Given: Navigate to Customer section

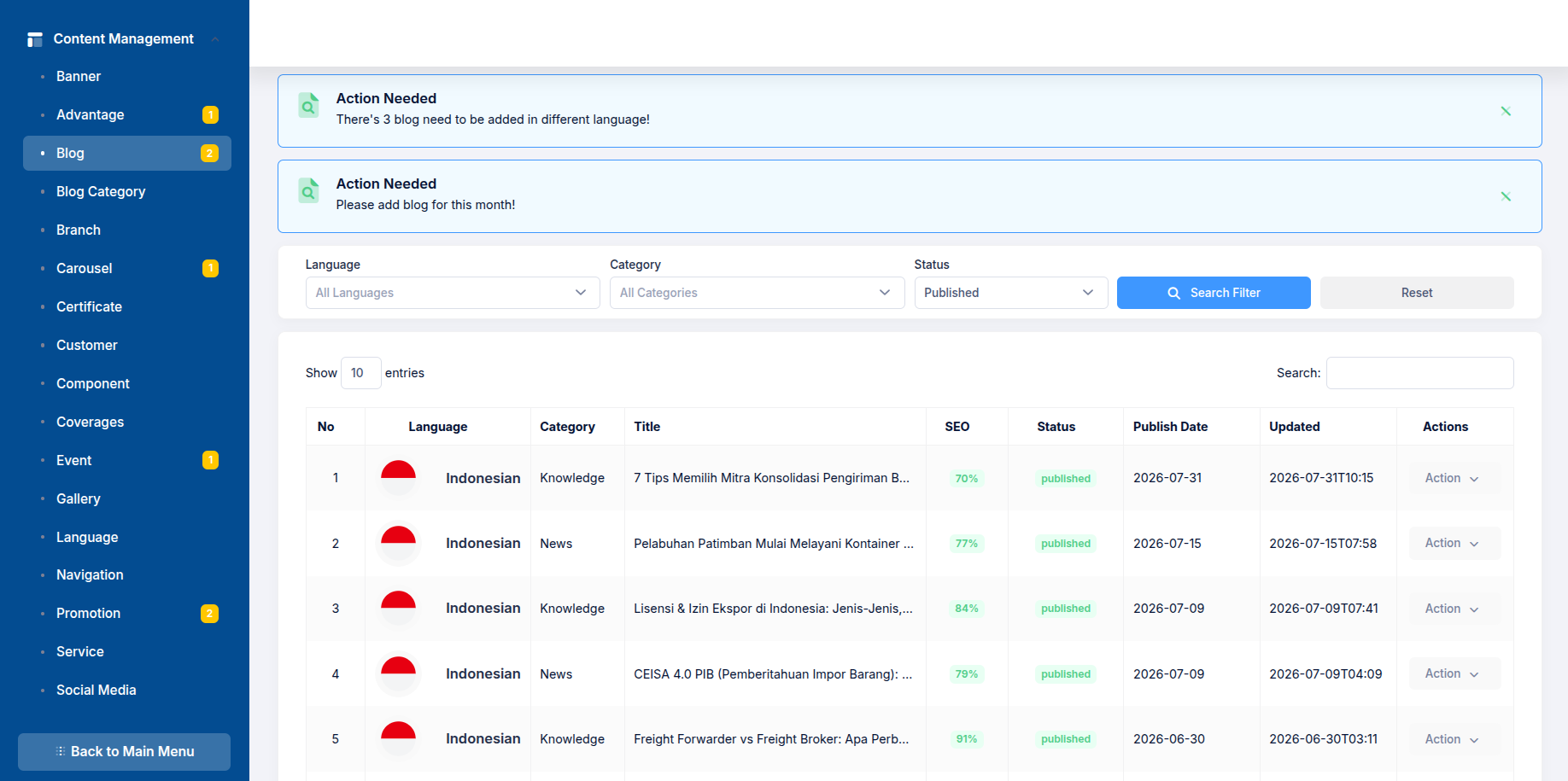Looking at the screenshot, I should click(87, 346).
